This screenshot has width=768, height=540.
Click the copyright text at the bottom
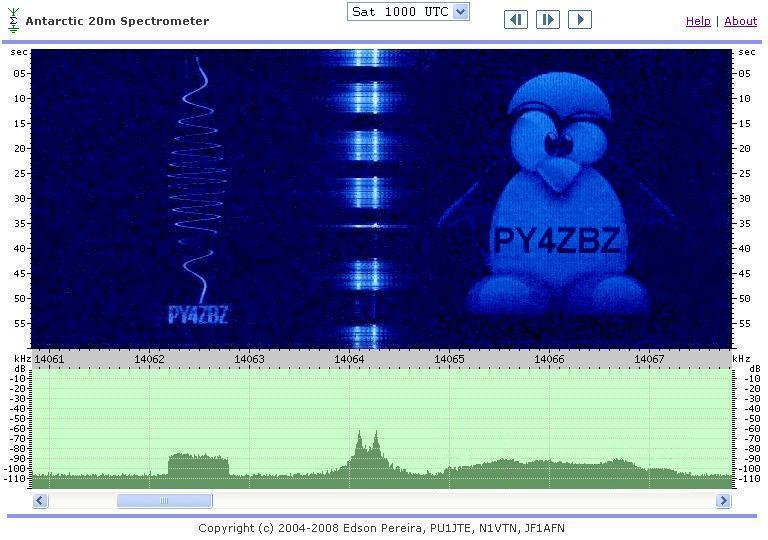(x=382, y=528)
